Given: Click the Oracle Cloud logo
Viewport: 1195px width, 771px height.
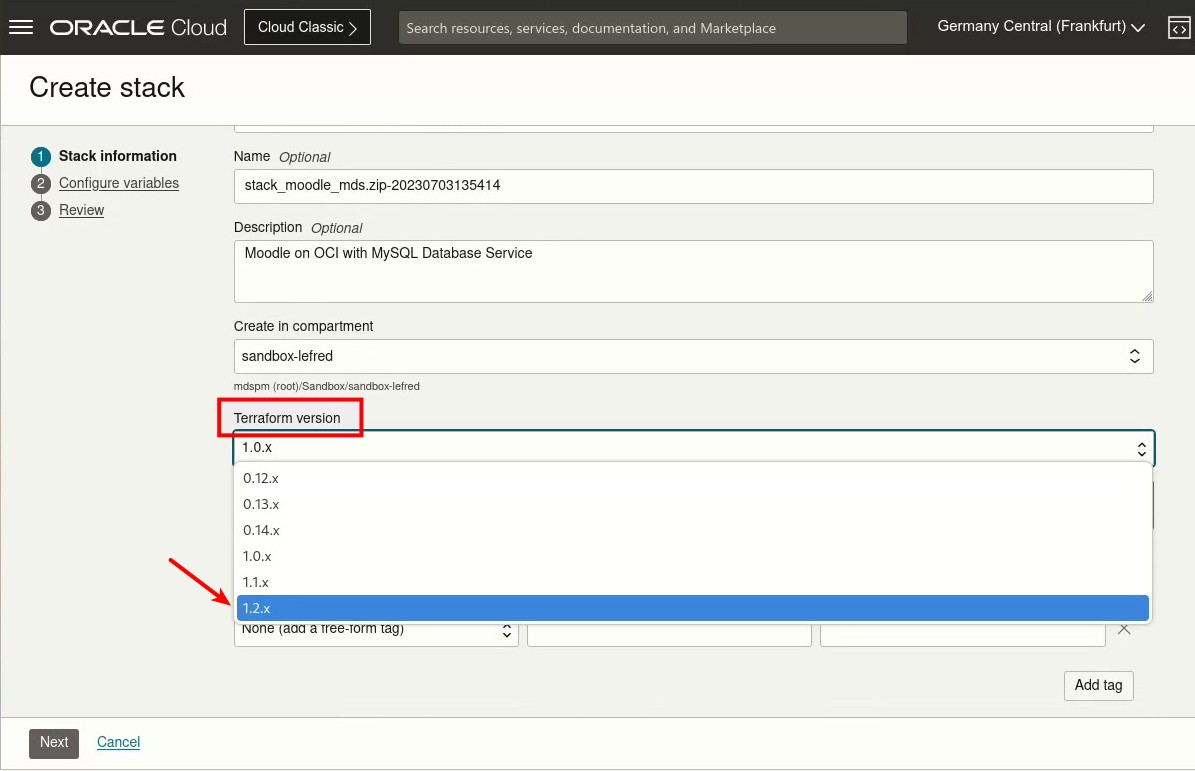Looking at the screenshot, I should (x=137, y=27).
